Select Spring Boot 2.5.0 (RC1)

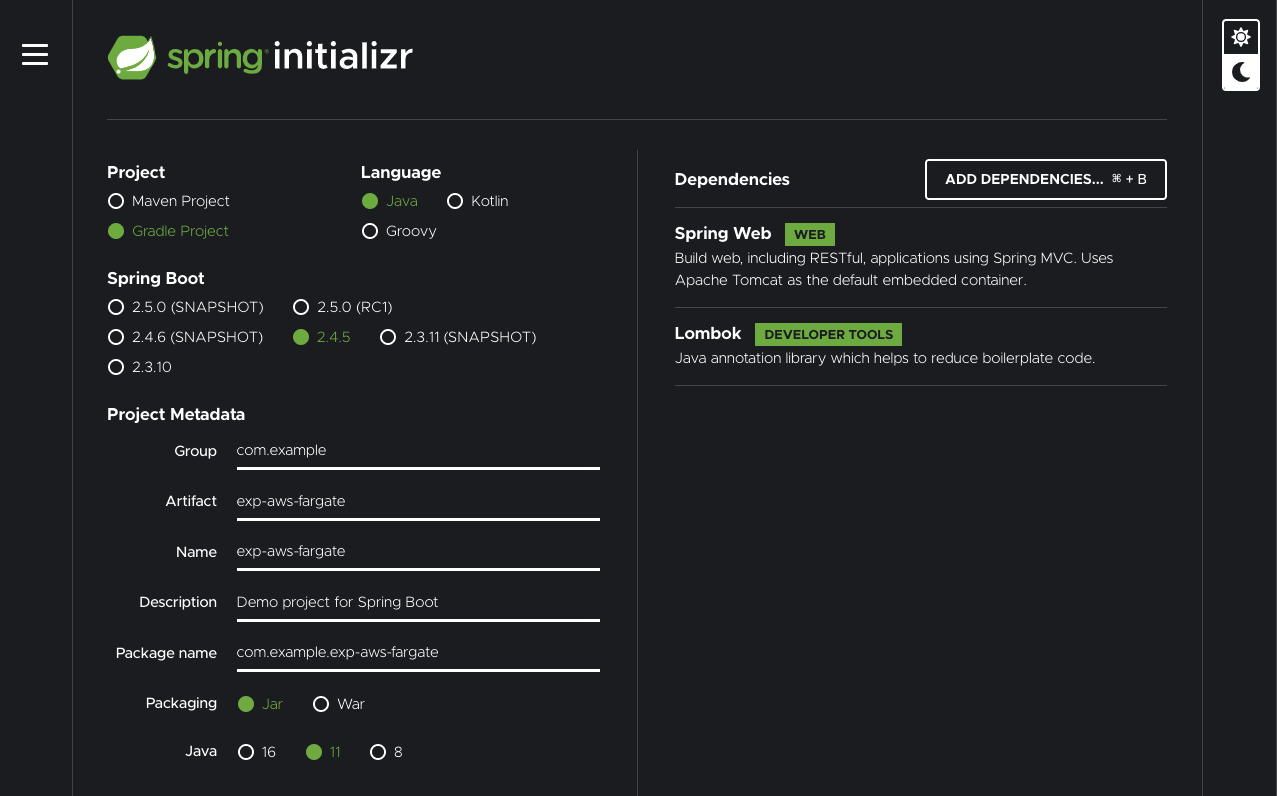coord(343,307)
